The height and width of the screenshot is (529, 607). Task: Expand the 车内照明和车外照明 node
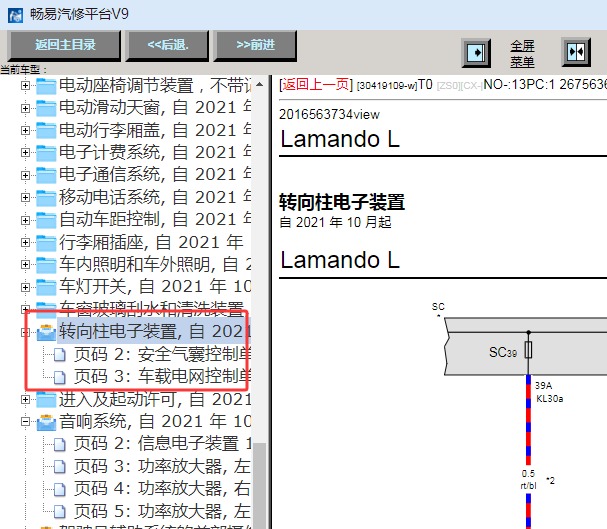25,264
